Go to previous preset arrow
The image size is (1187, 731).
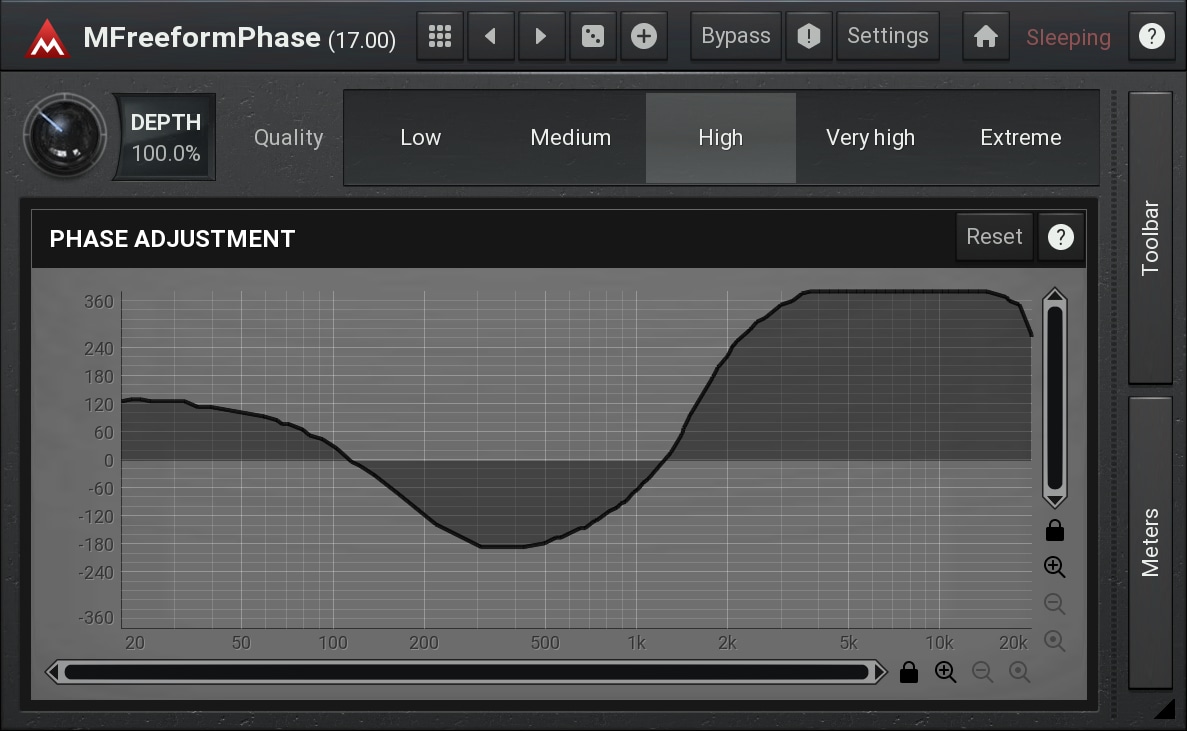pyautogui.click(x=490, y=37)
